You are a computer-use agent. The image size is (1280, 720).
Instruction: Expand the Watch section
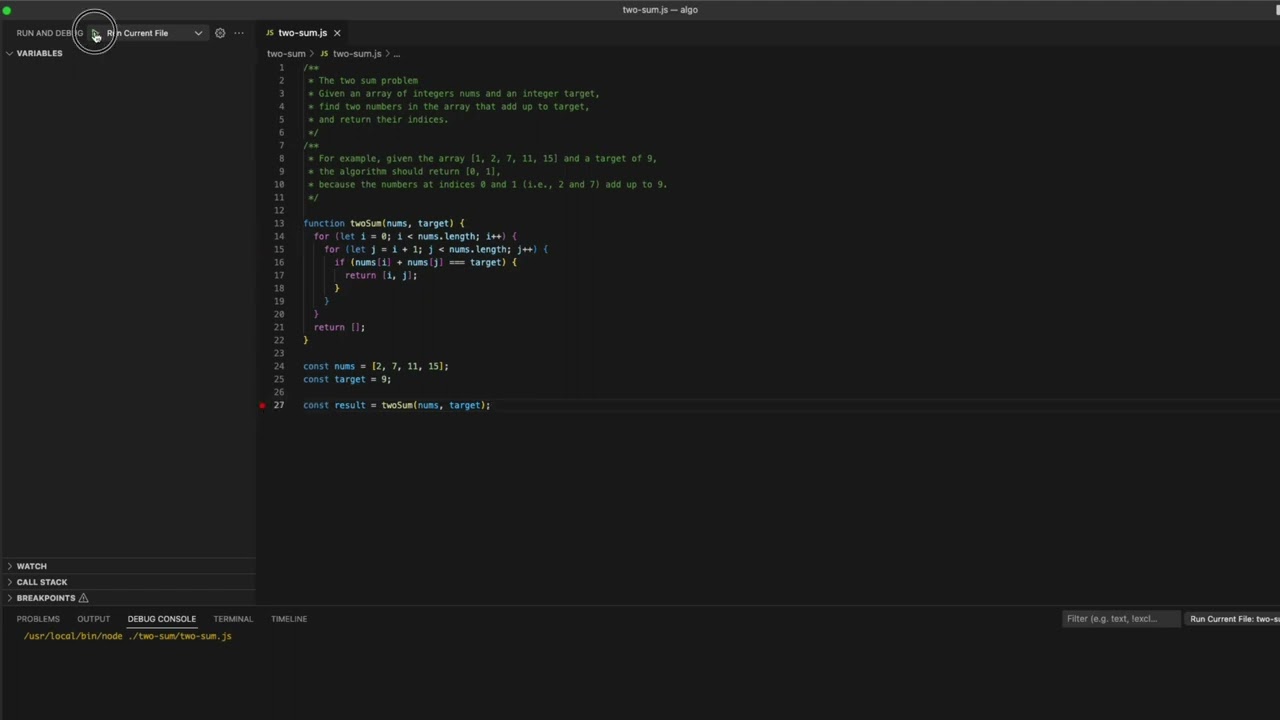[x=31, y=566]
